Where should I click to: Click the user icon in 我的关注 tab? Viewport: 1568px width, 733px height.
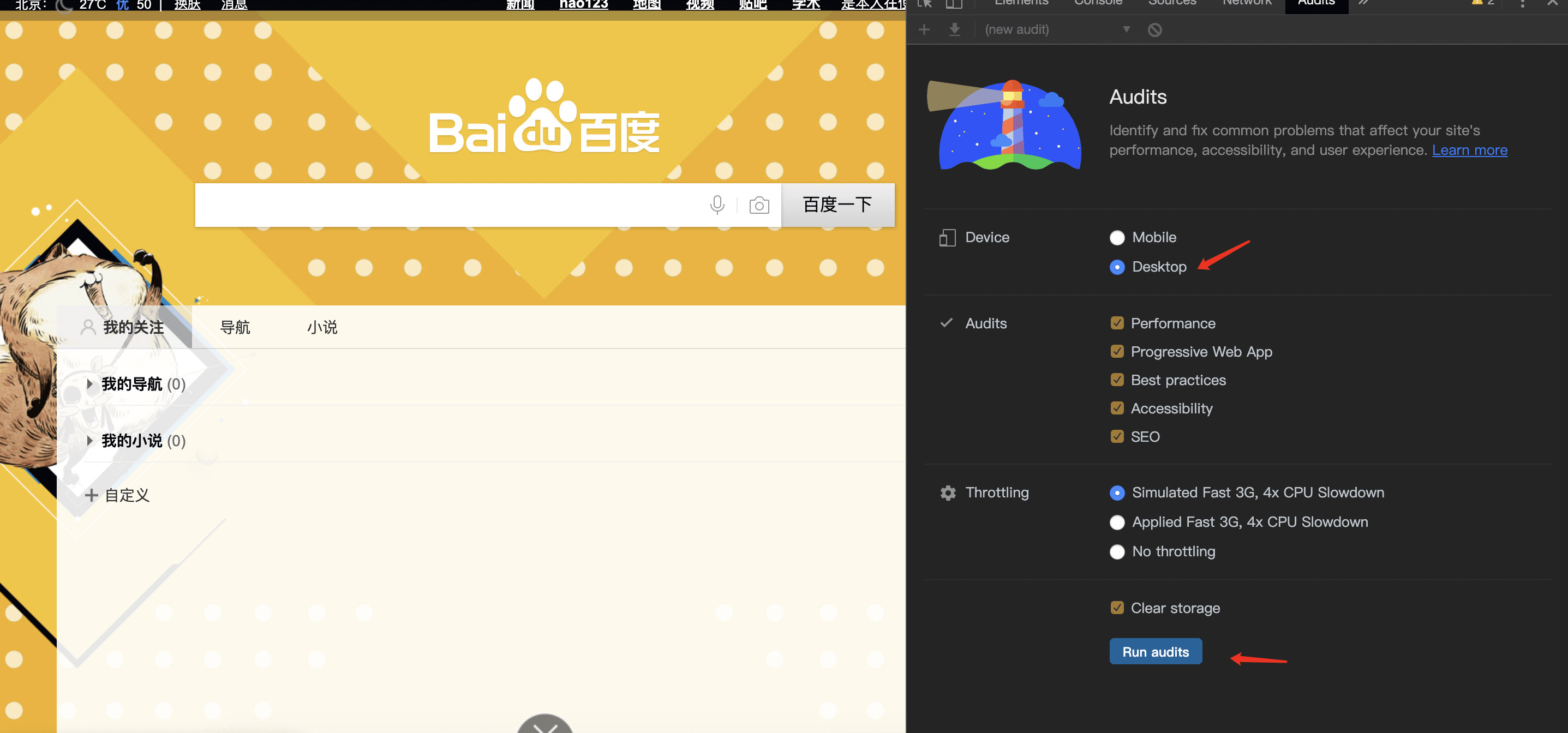point(88,327)
